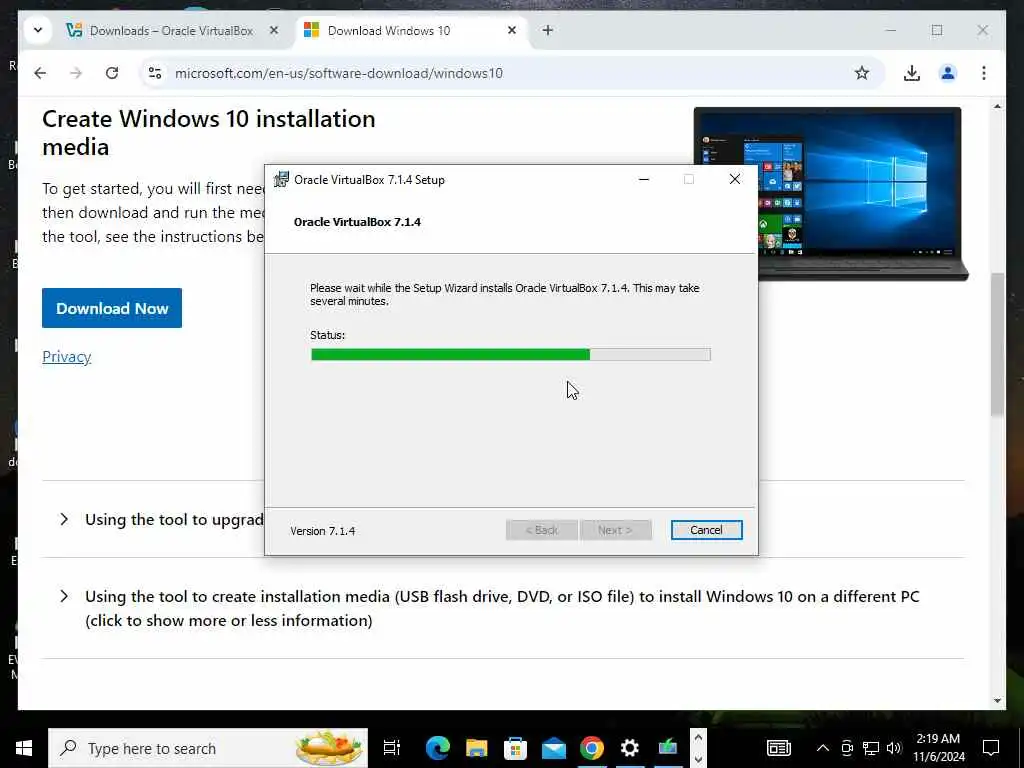
Task: Minimize the VirtualBox Setup dialog
Action: tap(644, 180)
